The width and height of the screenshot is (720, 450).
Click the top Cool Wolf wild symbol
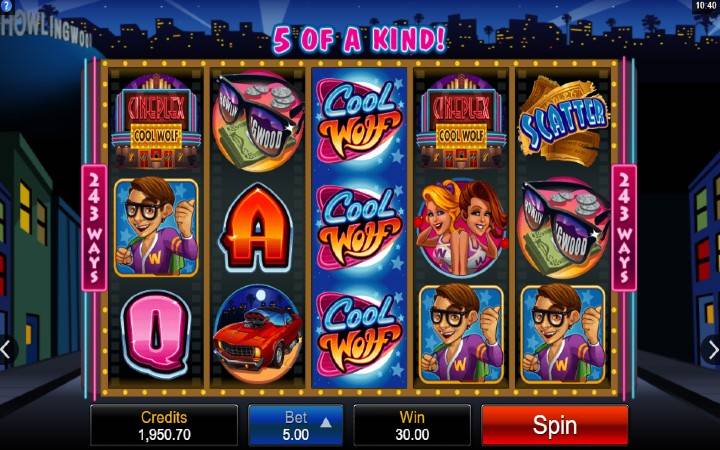pyautogui.click(x=359, y=120)
